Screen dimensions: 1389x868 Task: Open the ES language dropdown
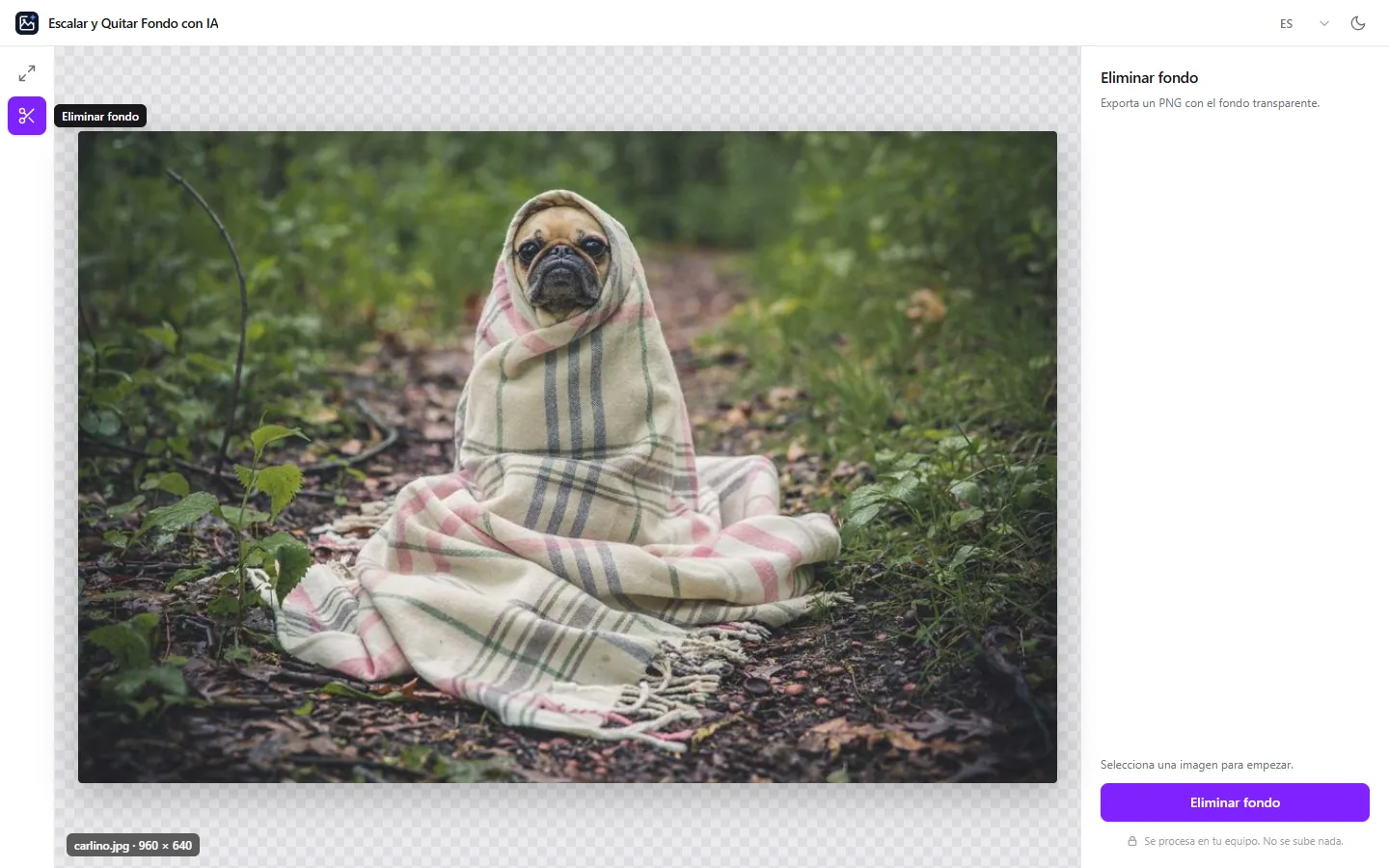click(x=1304, y=23)
